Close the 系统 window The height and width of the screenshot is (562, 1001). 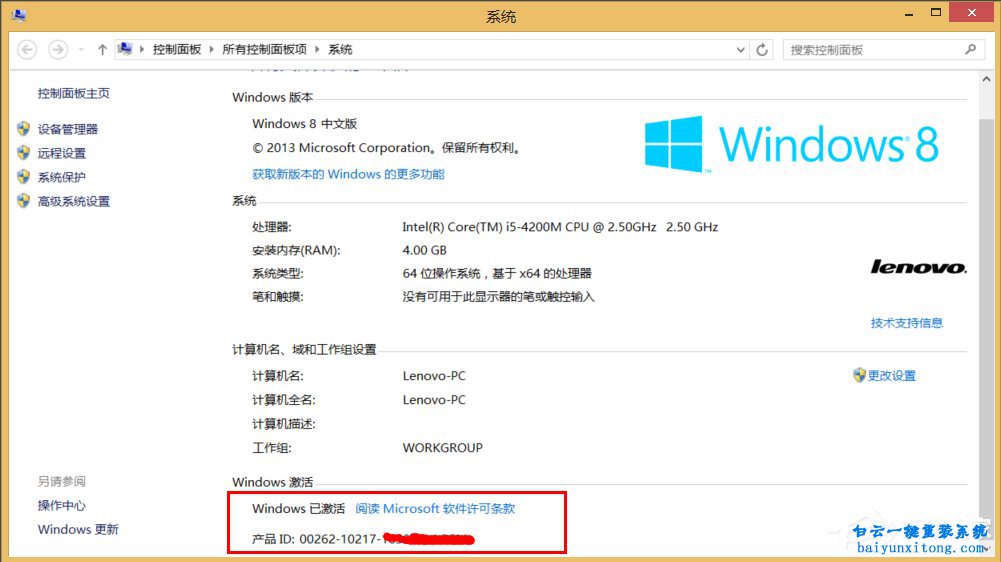pyautogui.click(x=972, y=13)
